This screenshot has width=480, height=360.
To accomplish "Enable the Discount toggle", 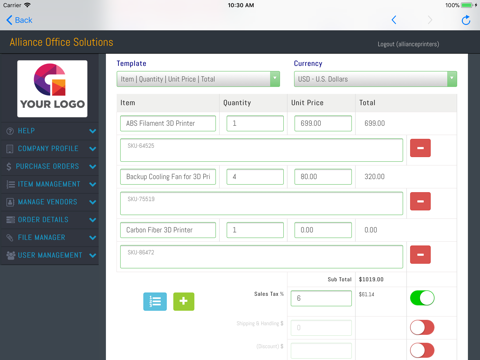I will 422,351.
